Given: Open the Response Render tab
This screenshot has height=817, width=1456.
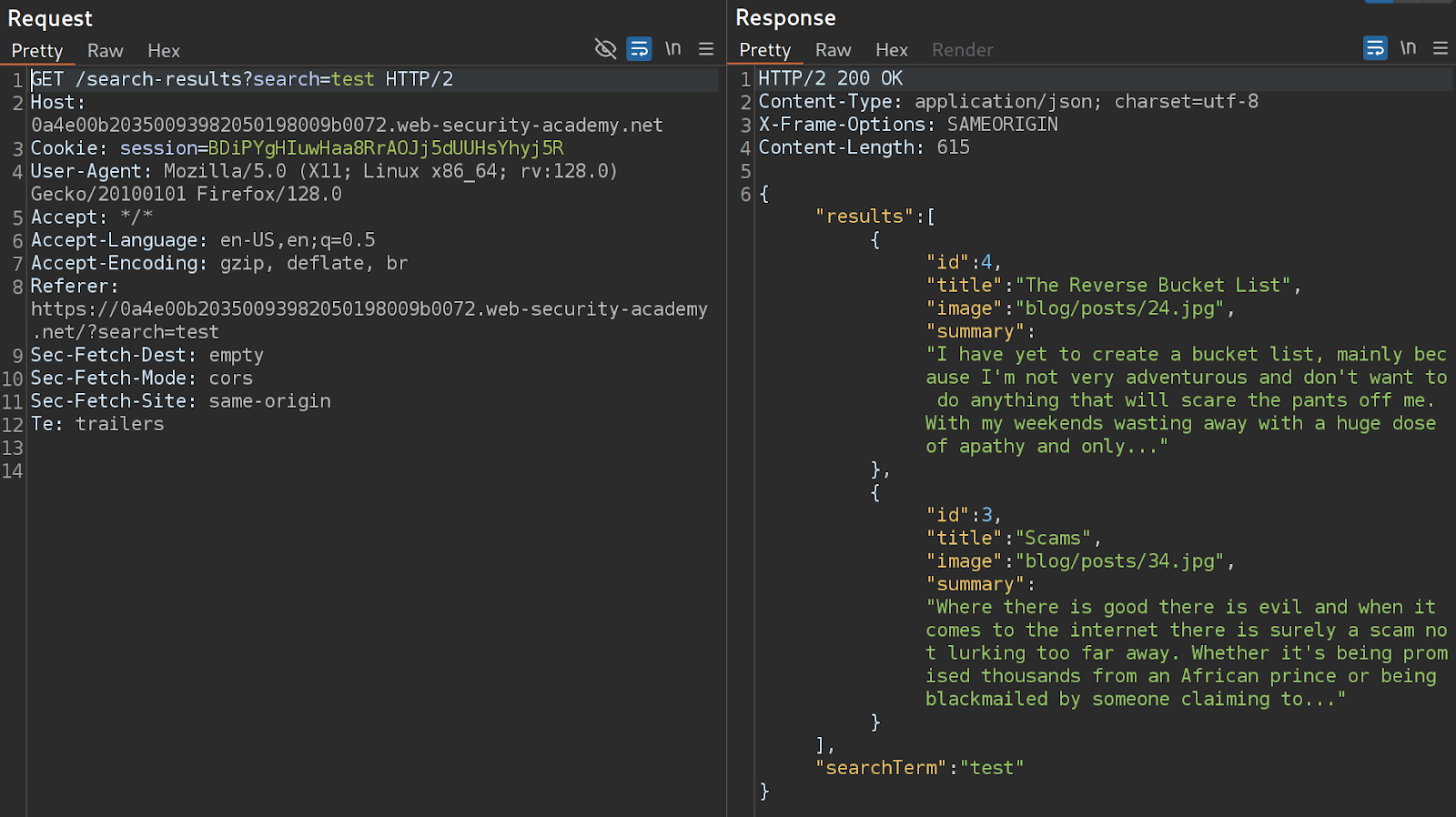Looking at the screenshot, I should [x=962, y=50].
